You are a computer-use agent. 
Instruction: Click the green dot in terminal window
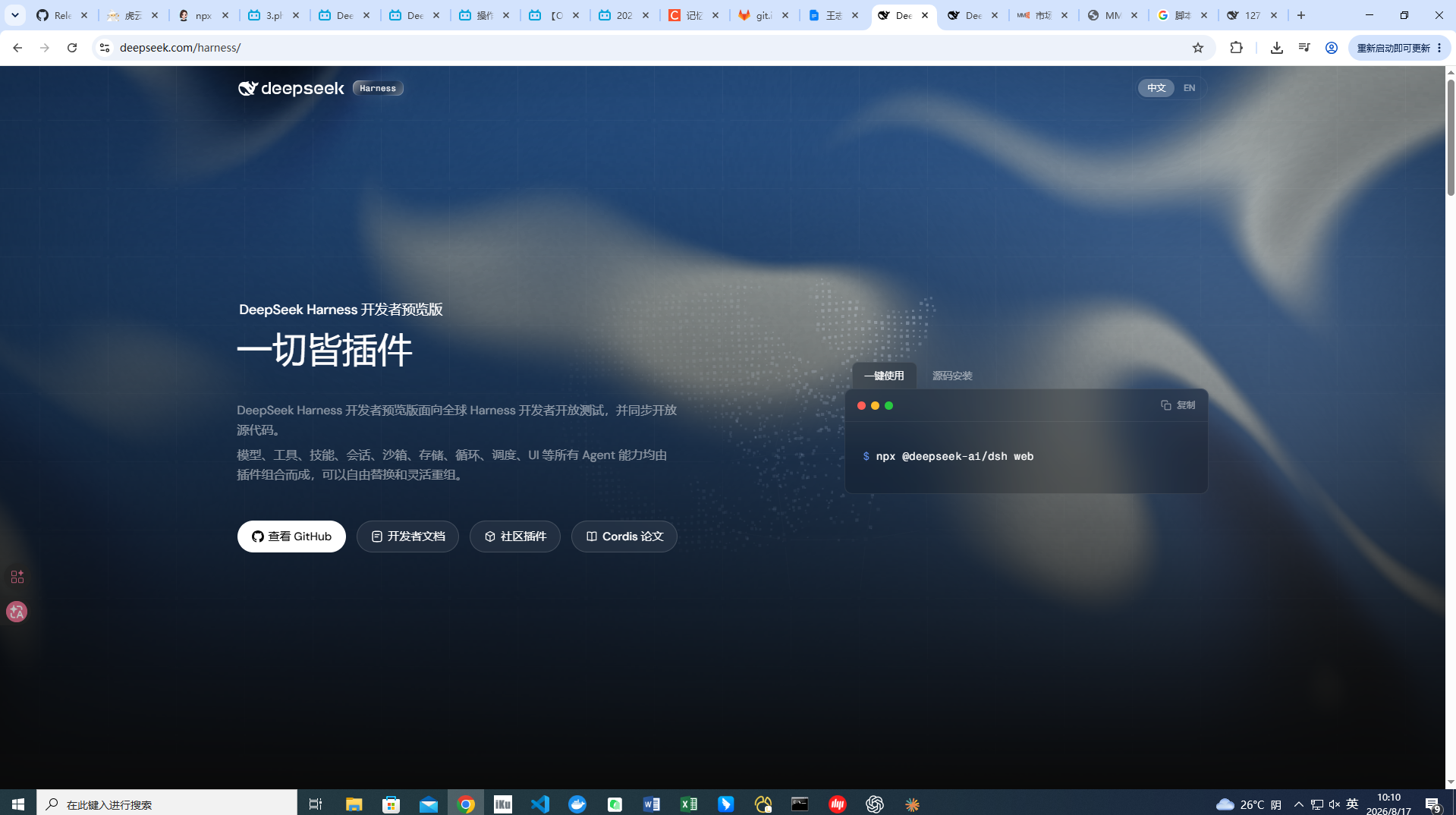(888, 406)
